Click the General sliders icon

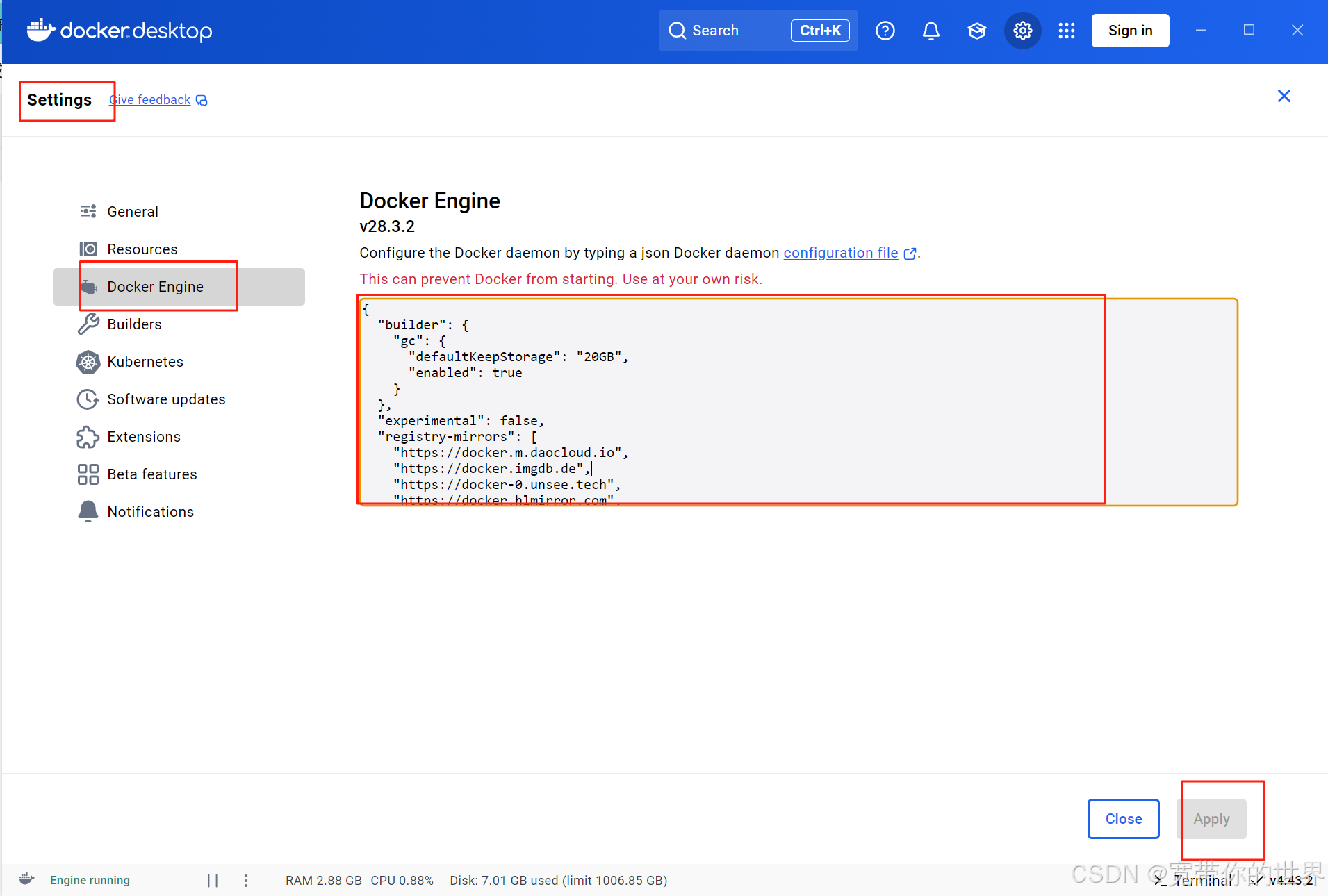point(88,211)
